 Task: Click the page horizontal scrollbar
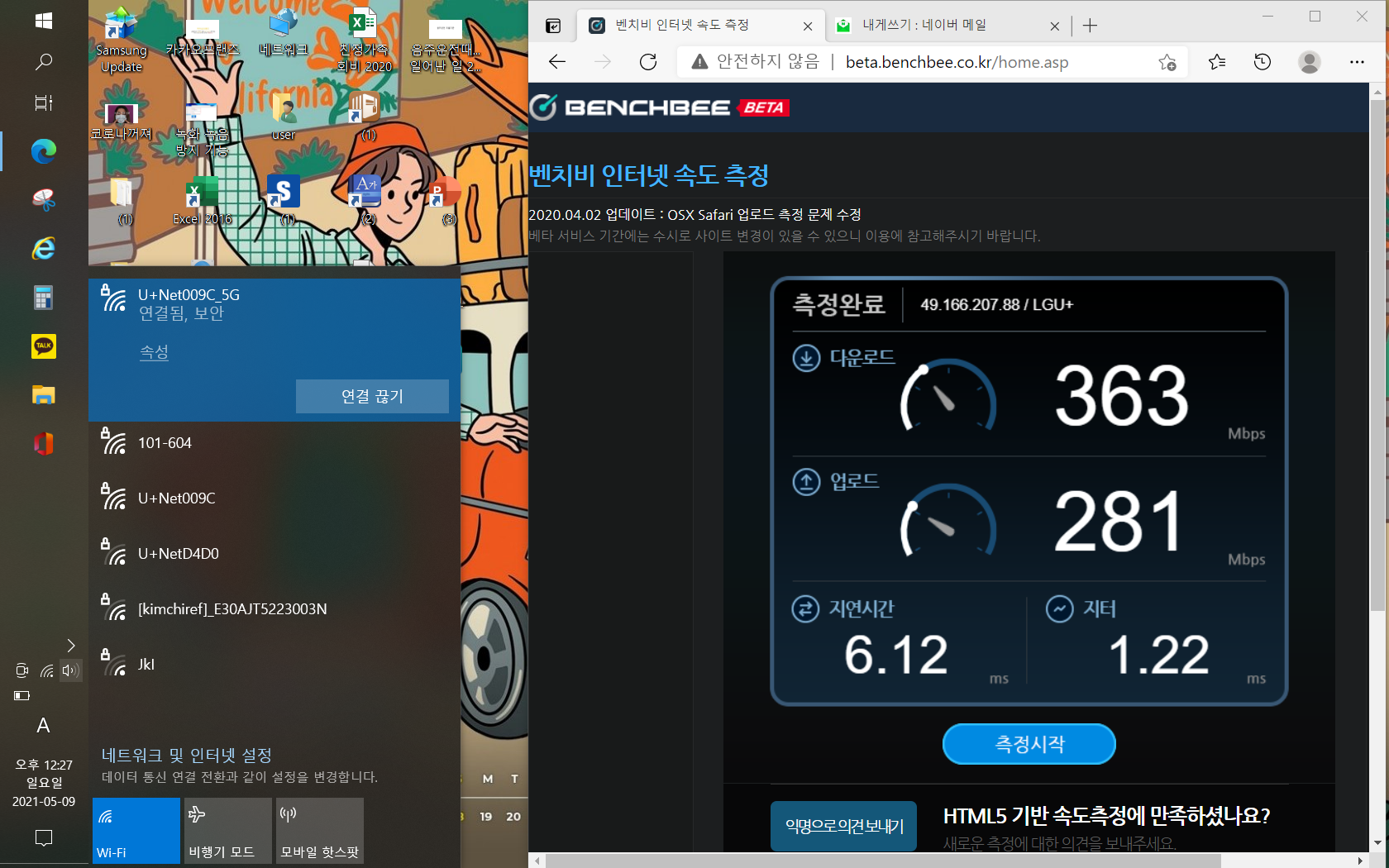point(883,861)
